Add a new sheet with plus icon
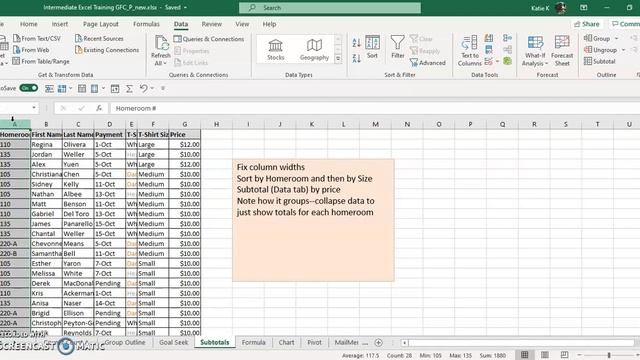This screenshot has width=640, height=360. [x=378, y=342]
